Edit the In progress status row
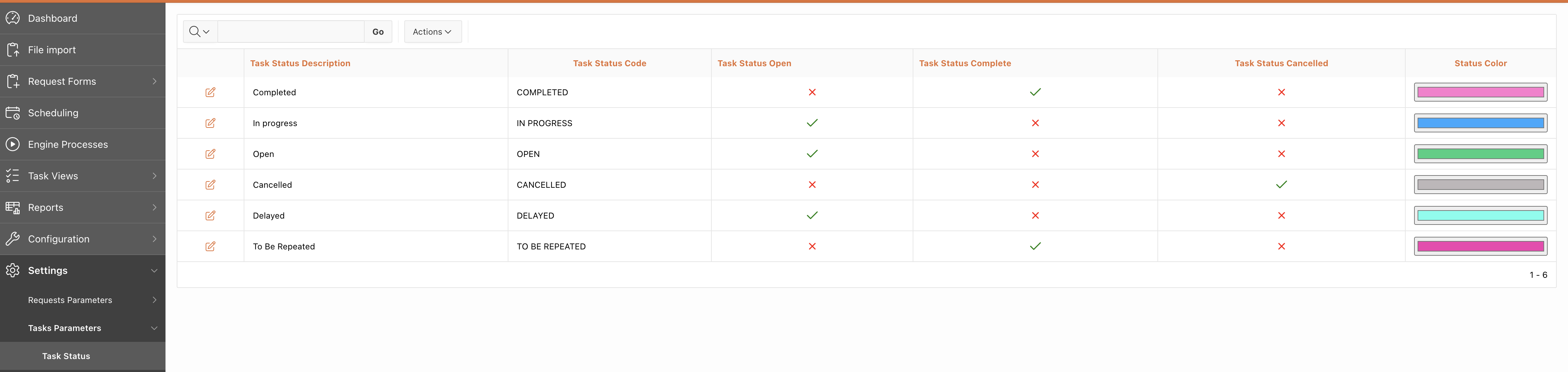Viewport: 1568px width, 372px height. pyautogui.click(x=210, y=123)
